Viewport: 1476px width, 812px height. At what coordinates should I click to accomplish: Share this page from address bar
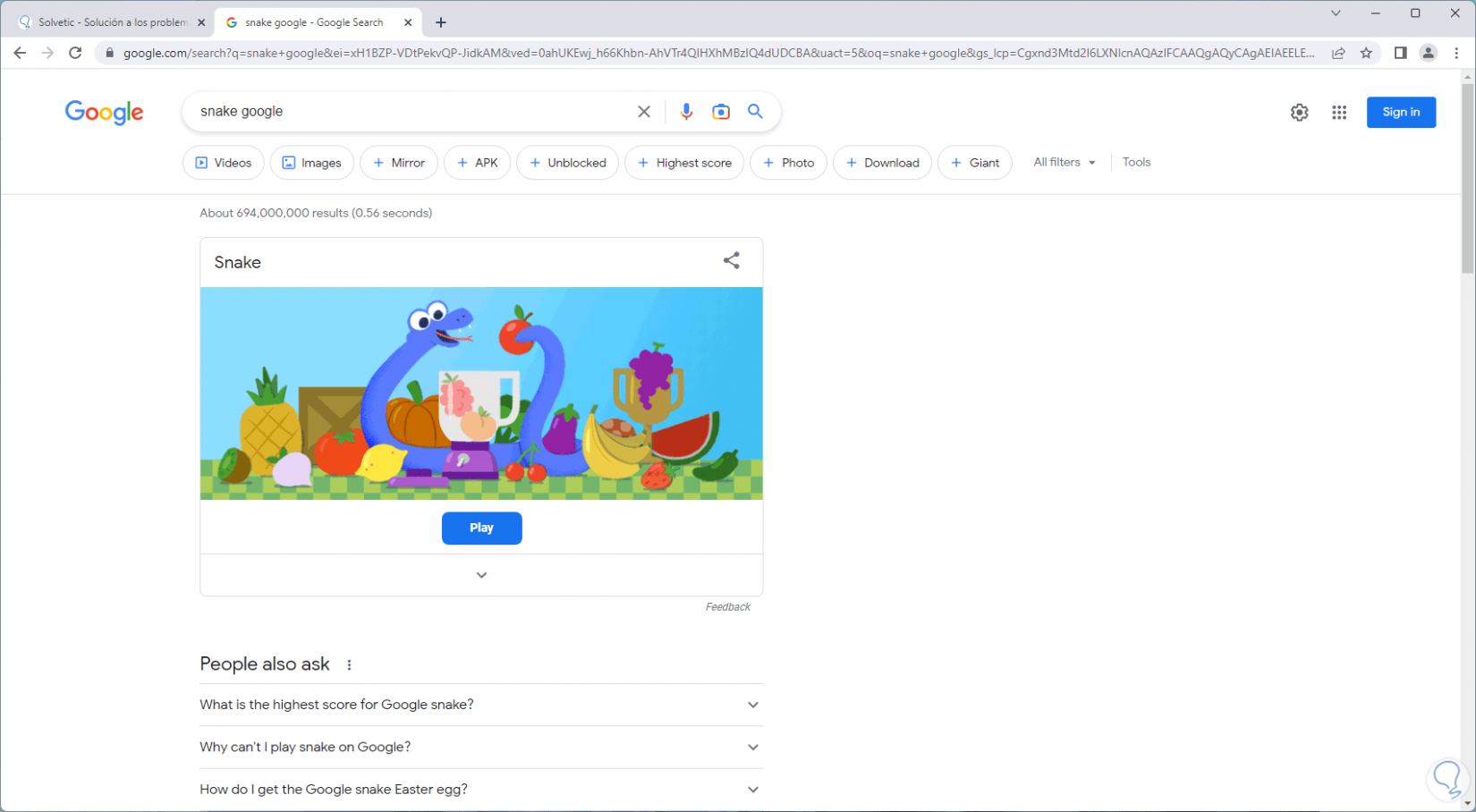(1338, 53)
